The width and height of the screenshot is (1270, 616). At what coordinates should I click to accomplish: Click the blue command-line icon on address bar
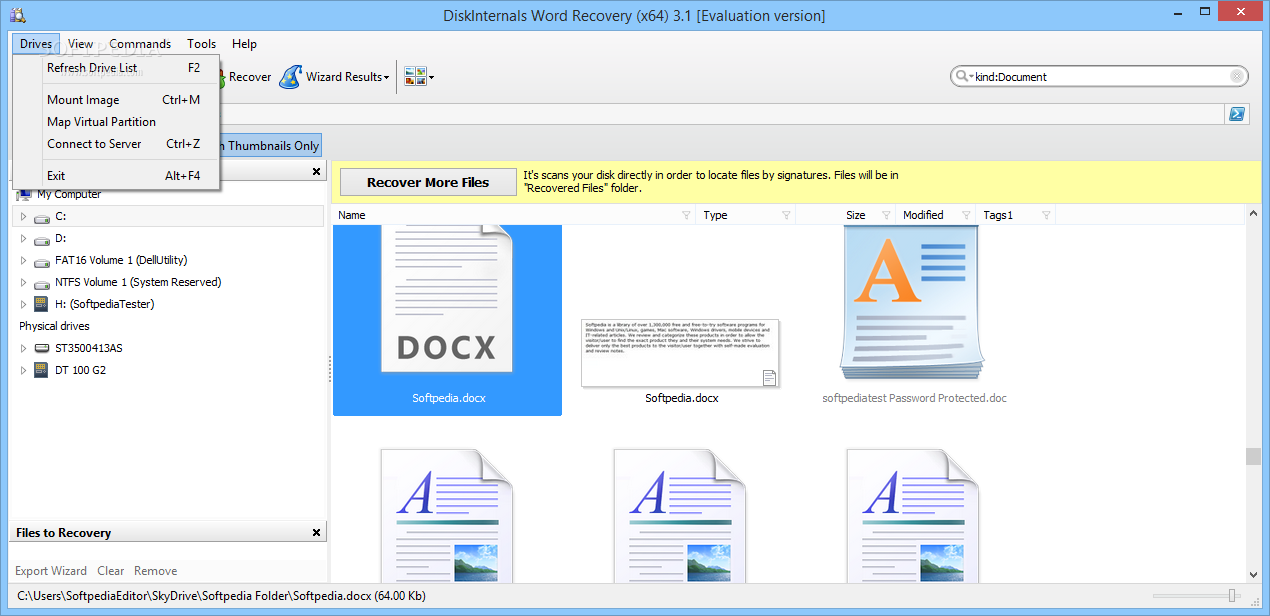point(1236,114)
